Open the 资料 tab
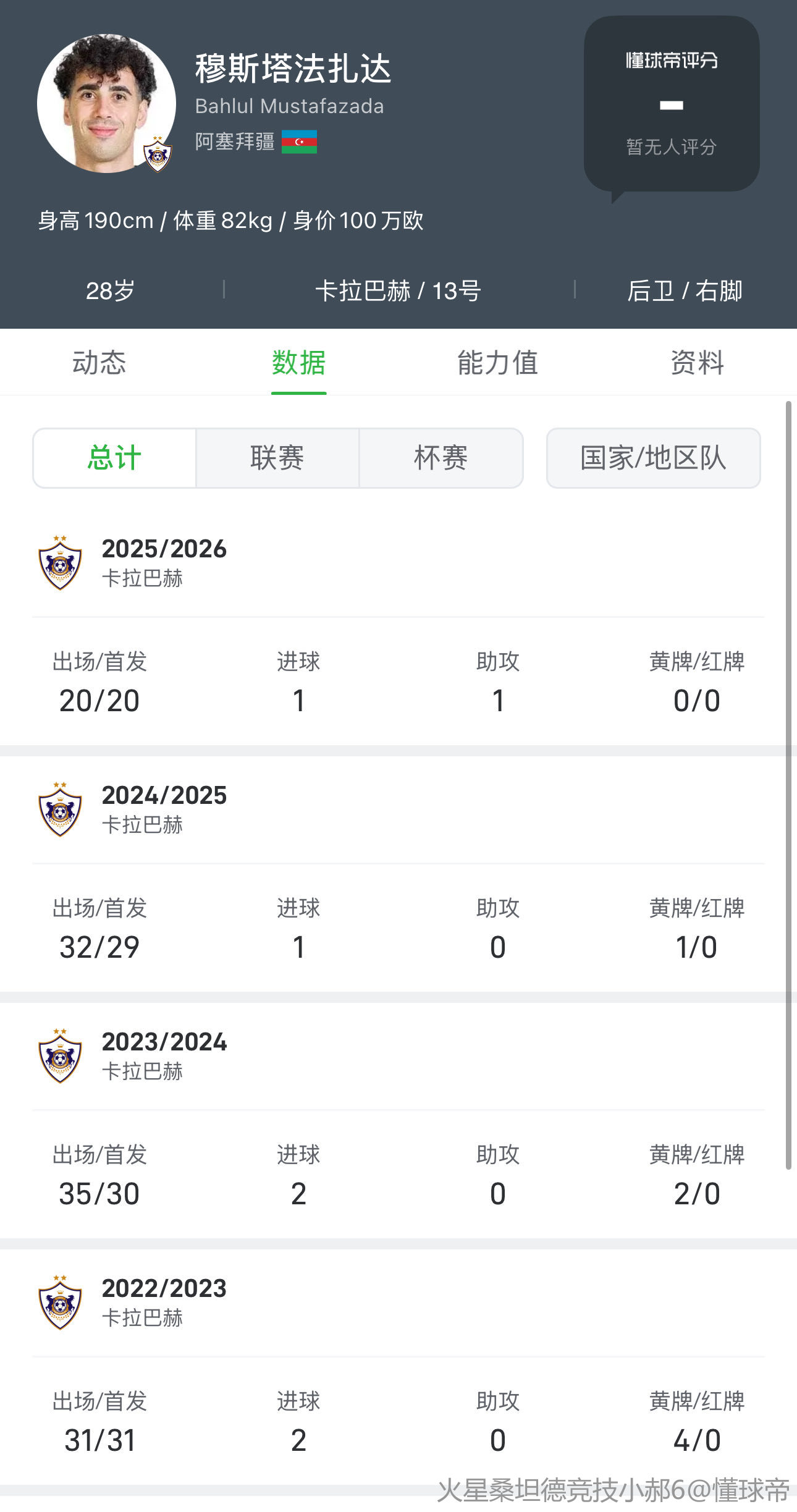This screenshot has width=797, height=1512. click(697, 363)
